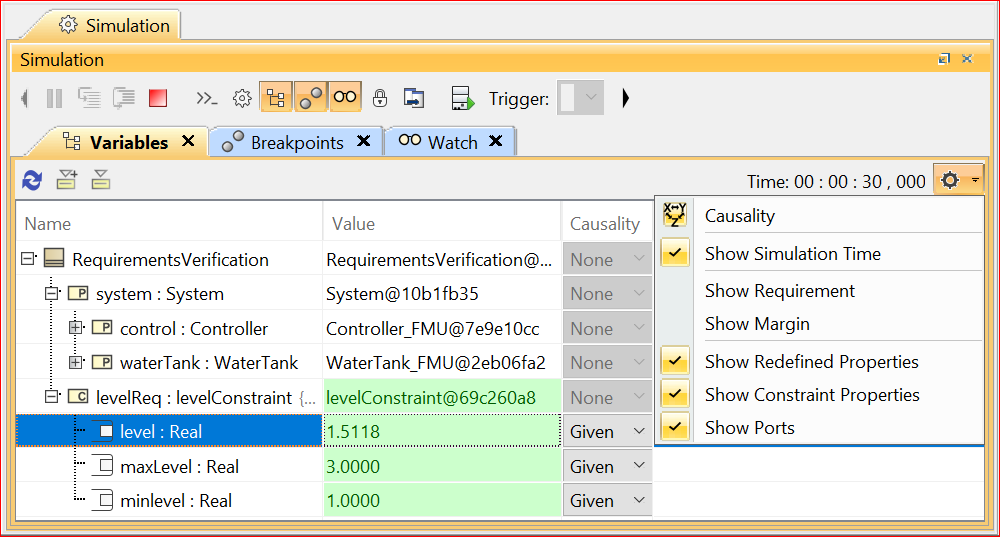This screenshot has height=537, width=1000.
Task: Switch to the Breakpoints tab
Action: [x=297, y=143]
